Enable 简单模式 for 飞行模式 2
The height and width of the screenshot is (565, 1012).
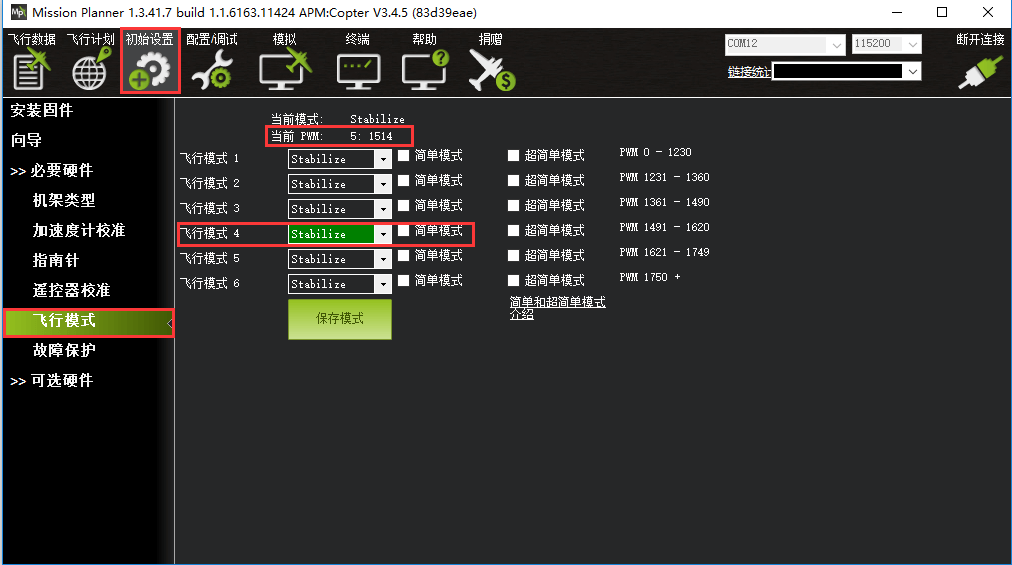tap(403, 181)
